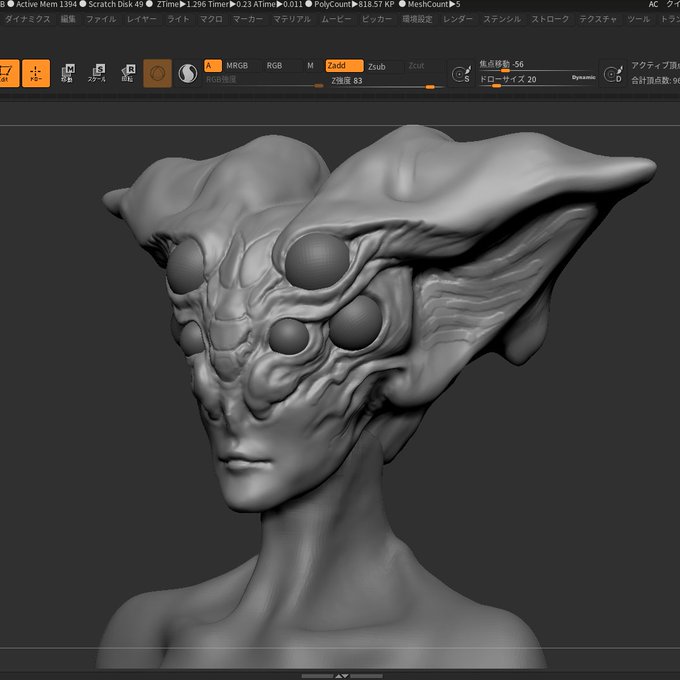Toggle the A button off

click(213, 66)
